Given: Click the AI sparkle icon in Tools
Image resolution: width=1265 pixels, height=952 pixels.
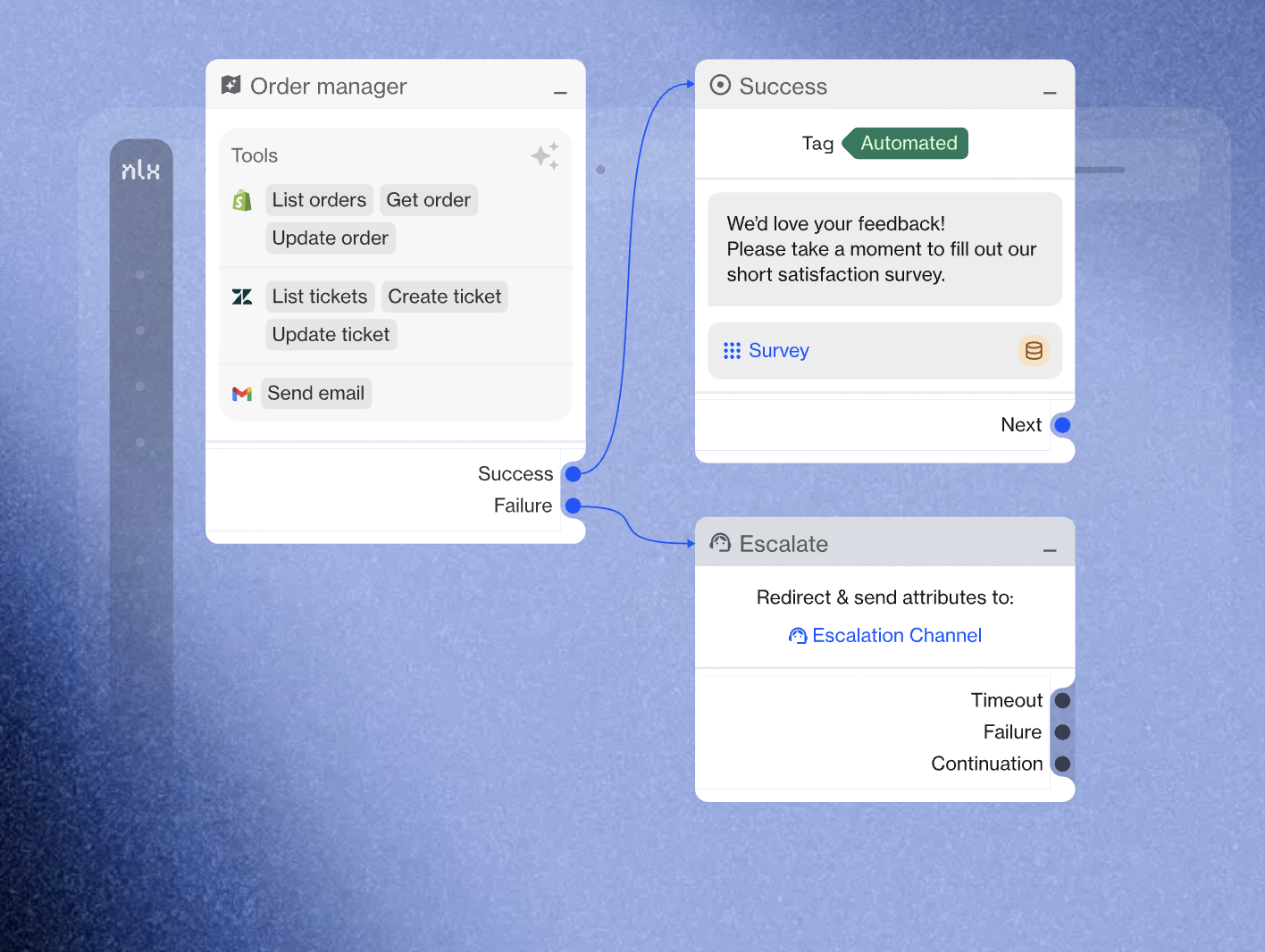Looking at the screenshot, I should (x=545, y=156).
